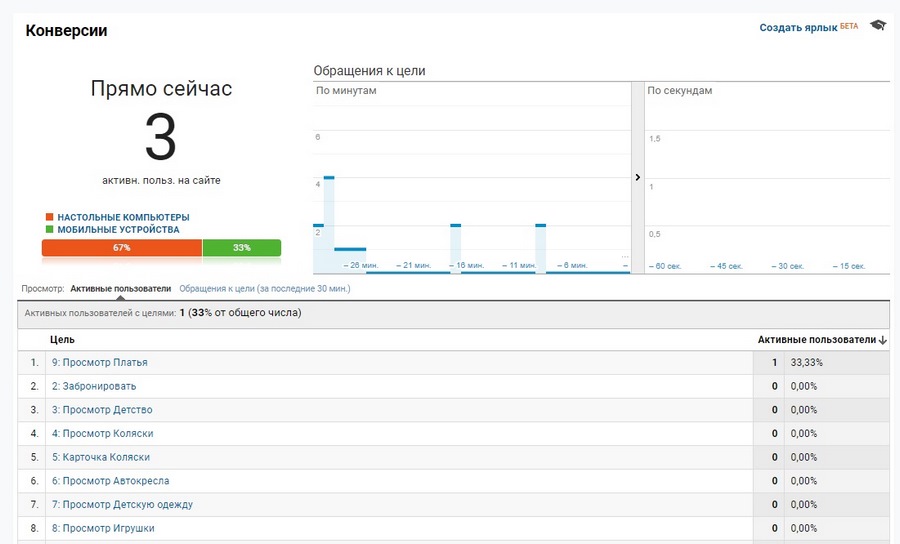Click the big active users number 3
This screenshot has width=900, height=544.
[x=161, y=137]
